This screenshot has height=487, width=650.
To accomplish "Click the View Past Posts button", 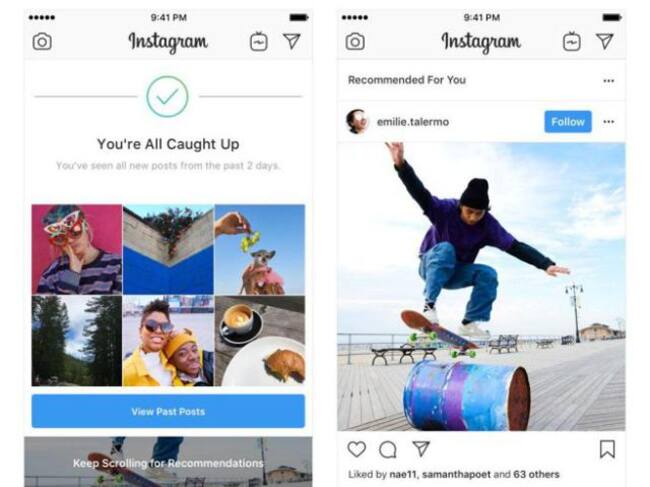I will (168, 411).
